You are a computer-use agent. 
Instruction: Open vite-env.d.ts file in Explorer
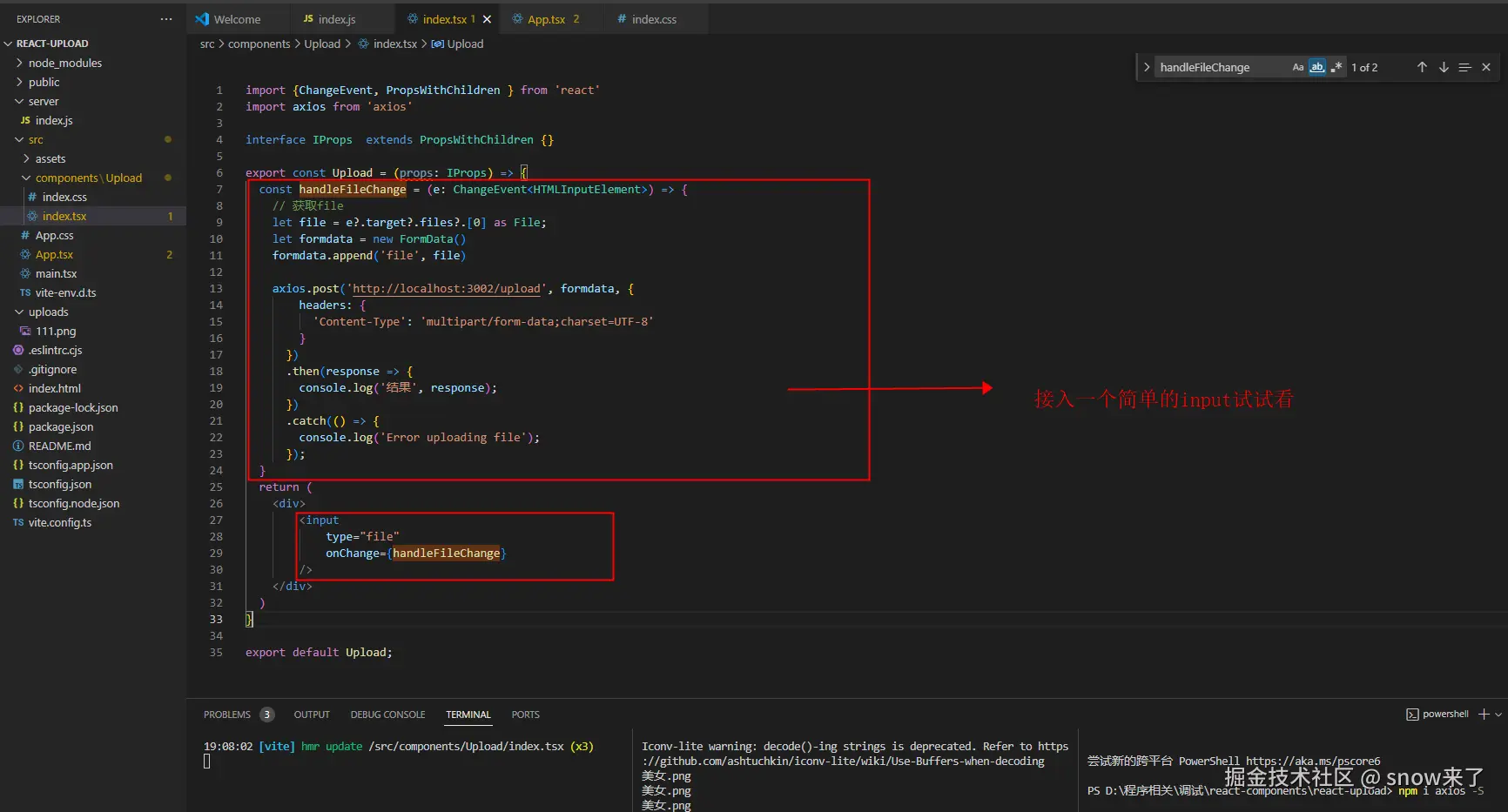(x=66, y=292)
